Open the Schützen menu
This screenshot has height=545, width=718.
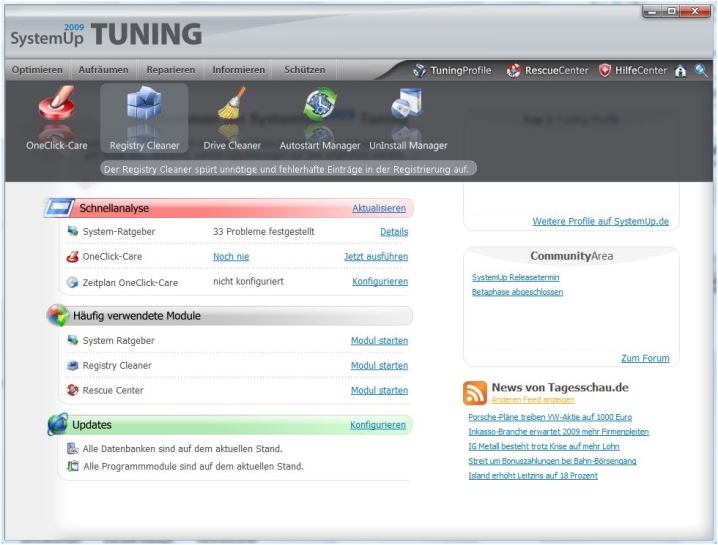(x=305, y=70)
